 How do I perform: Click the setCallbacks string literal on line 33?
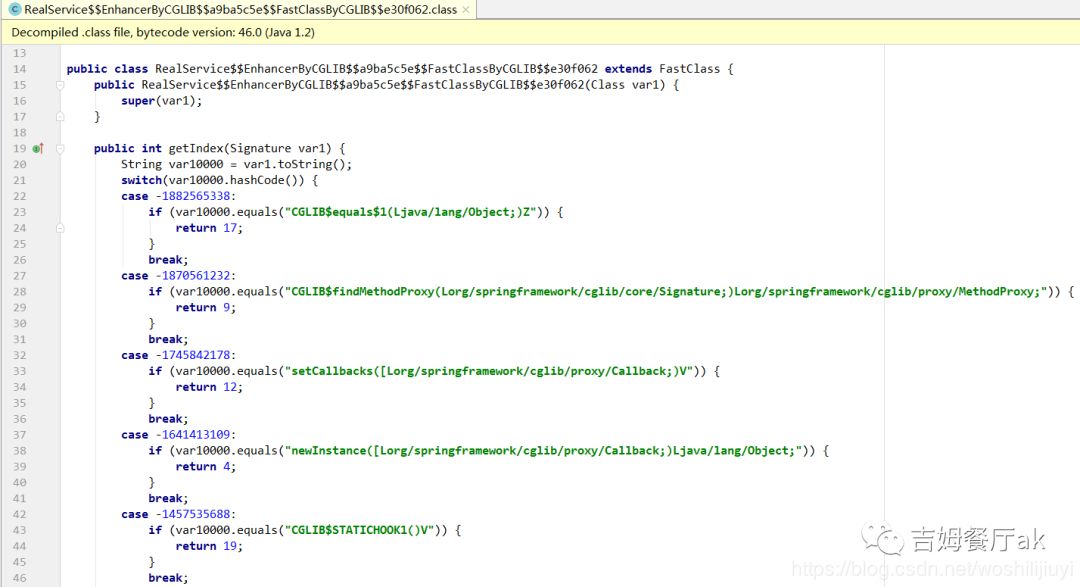(x=489, y=371)
